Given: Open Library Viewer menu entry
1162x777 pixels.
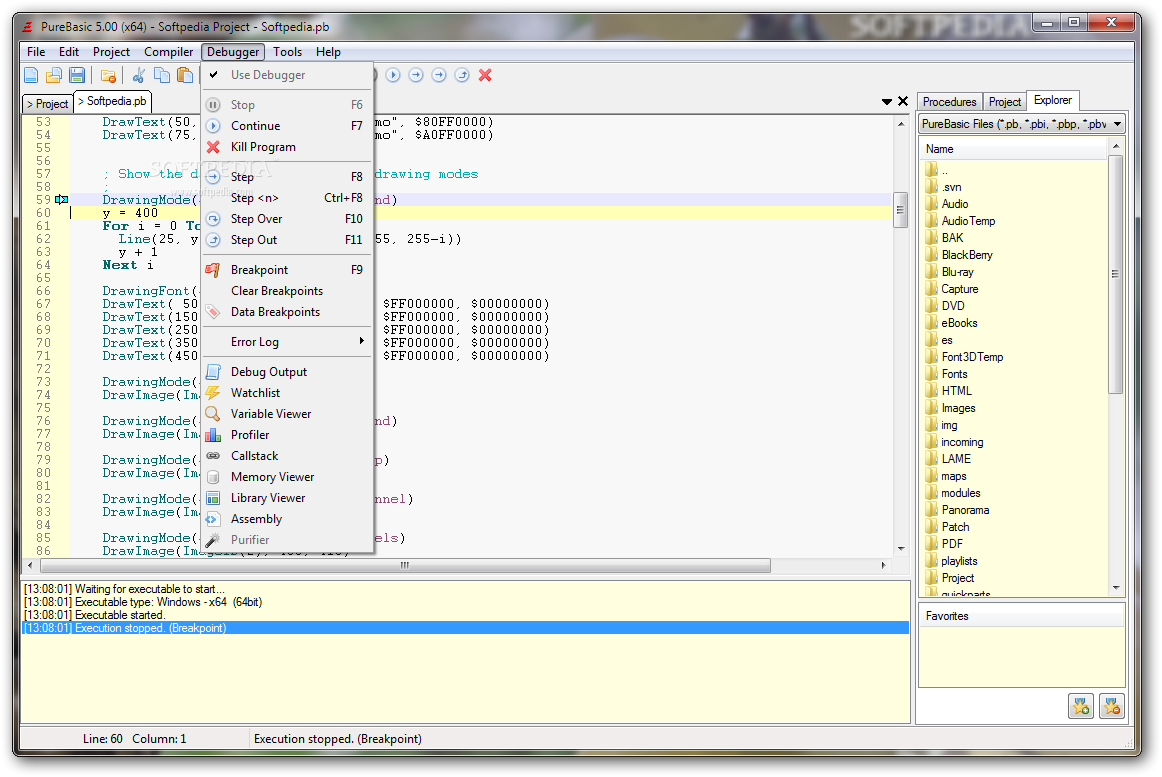Looking at the screenshot, I should (x=288, y=498).
